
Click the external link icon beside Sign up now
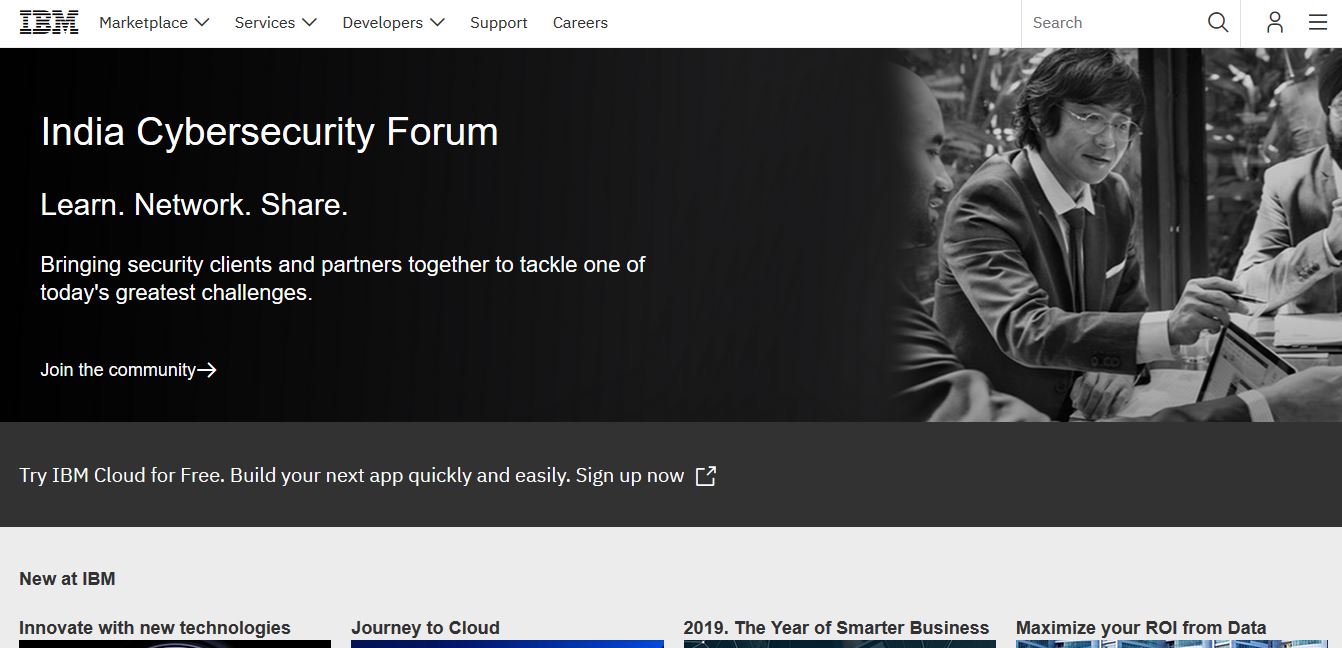click(x=706, y=476)
